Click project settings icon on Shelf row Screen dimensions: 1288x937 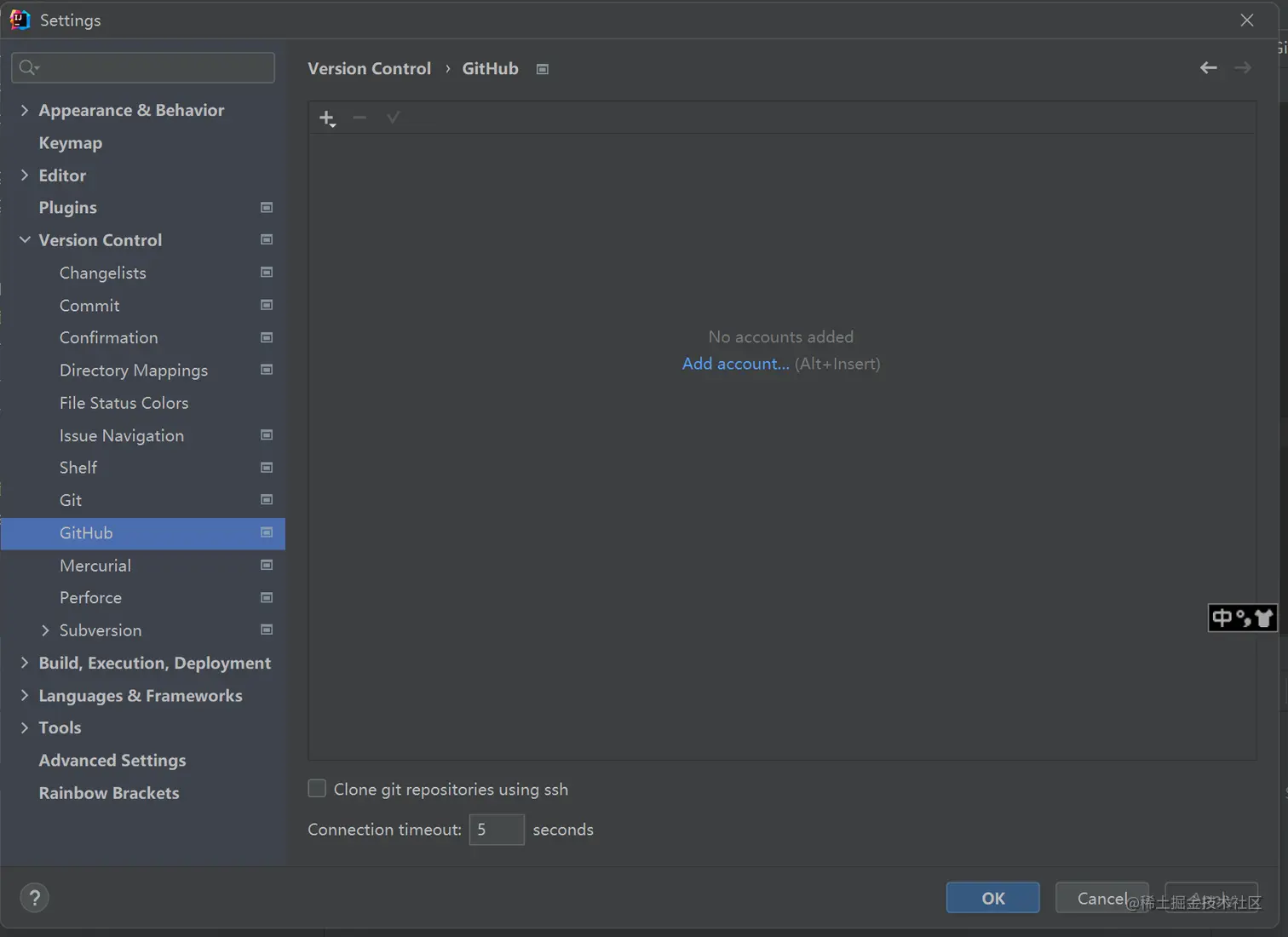coord(267,468)
